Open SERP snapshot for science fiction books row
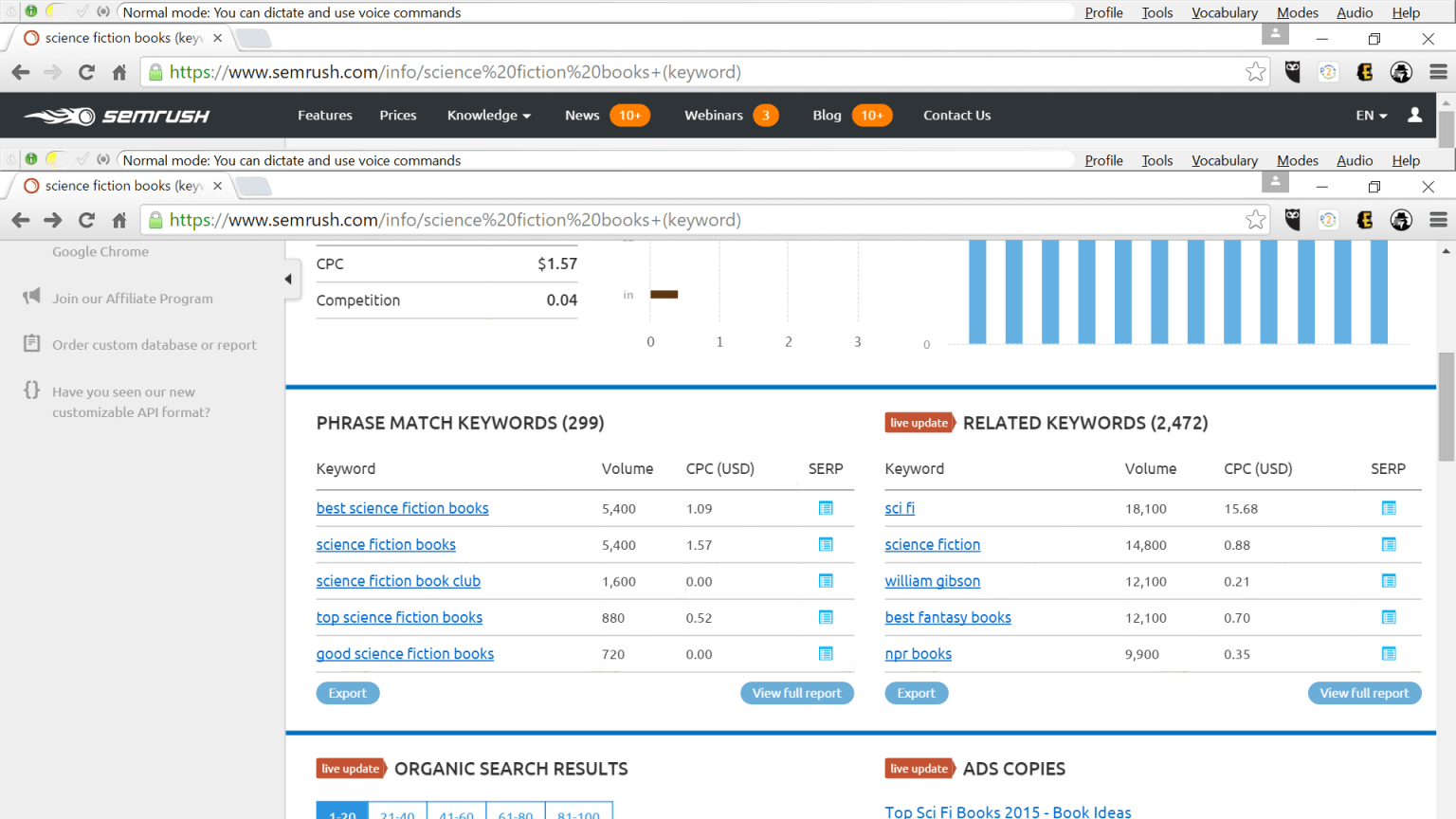The image size is (1456, 819). coord(826,544)
